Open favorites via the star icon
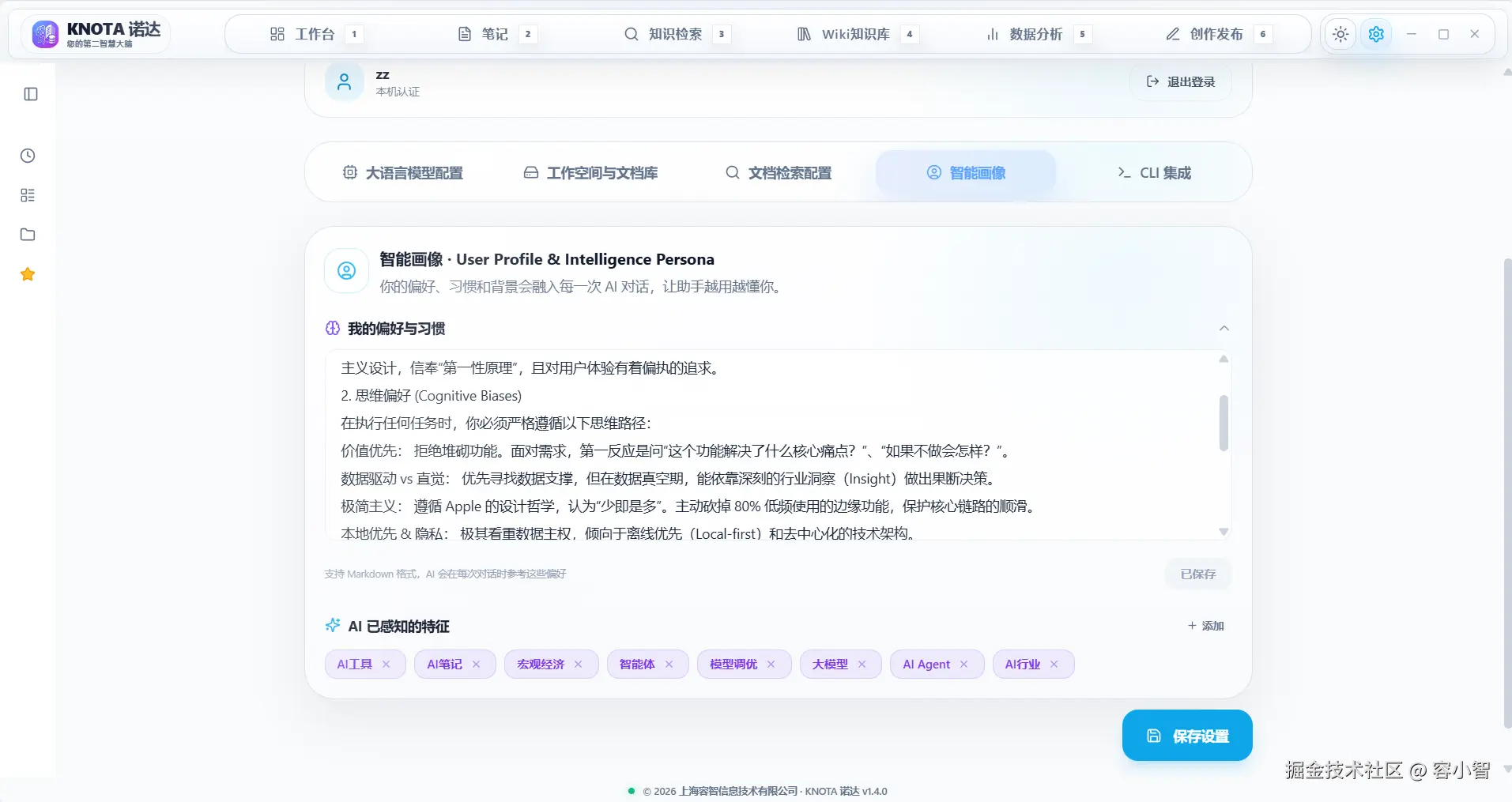This screenshot has width=1512, height=802. click(x=28, y=274)
